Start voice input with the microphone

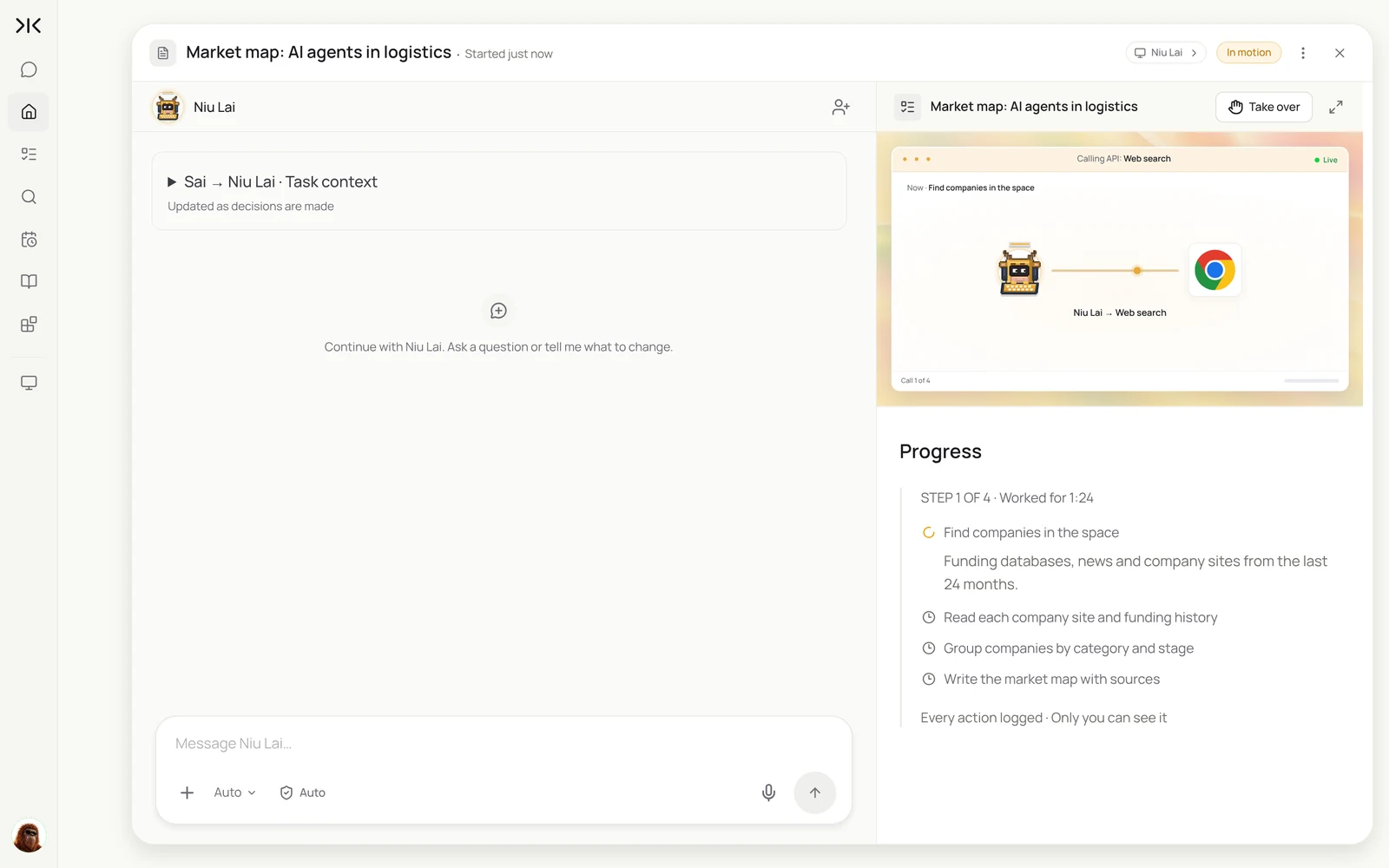coord(768,792)
